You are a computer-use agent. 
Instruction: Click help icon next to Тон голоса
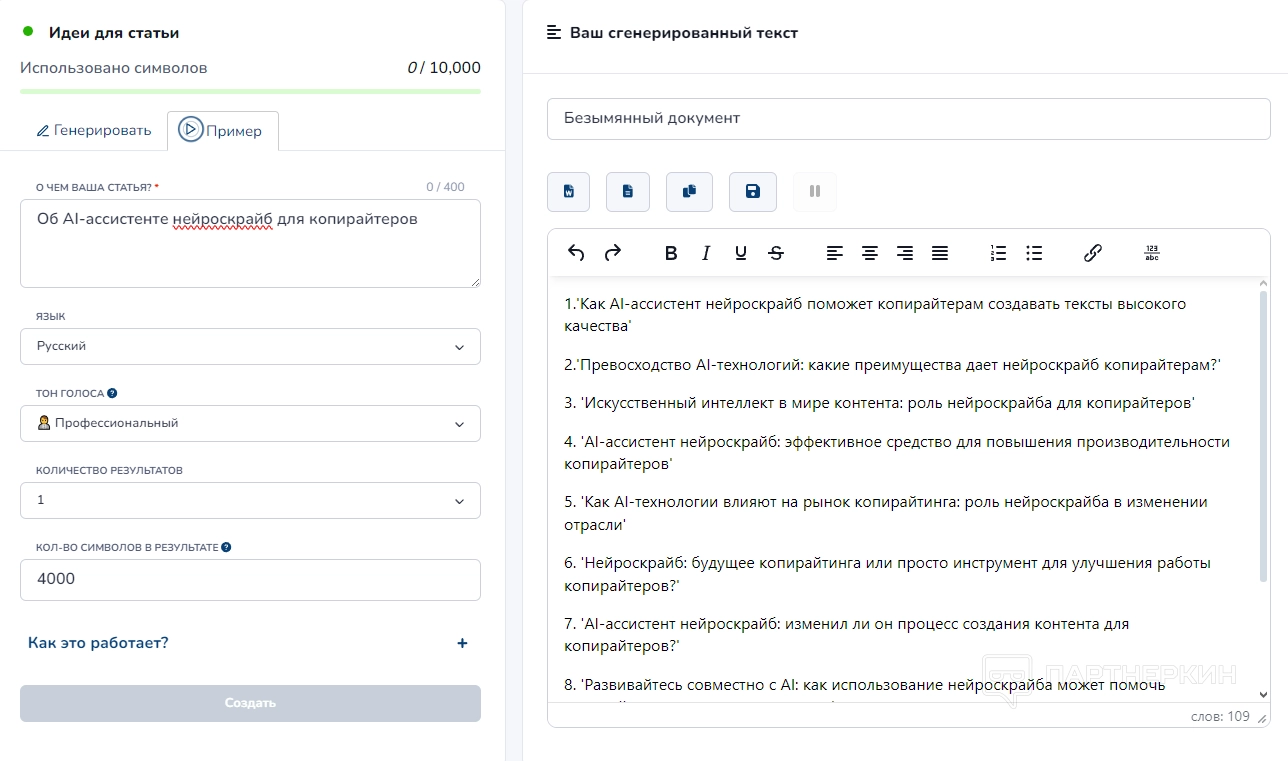112,394
